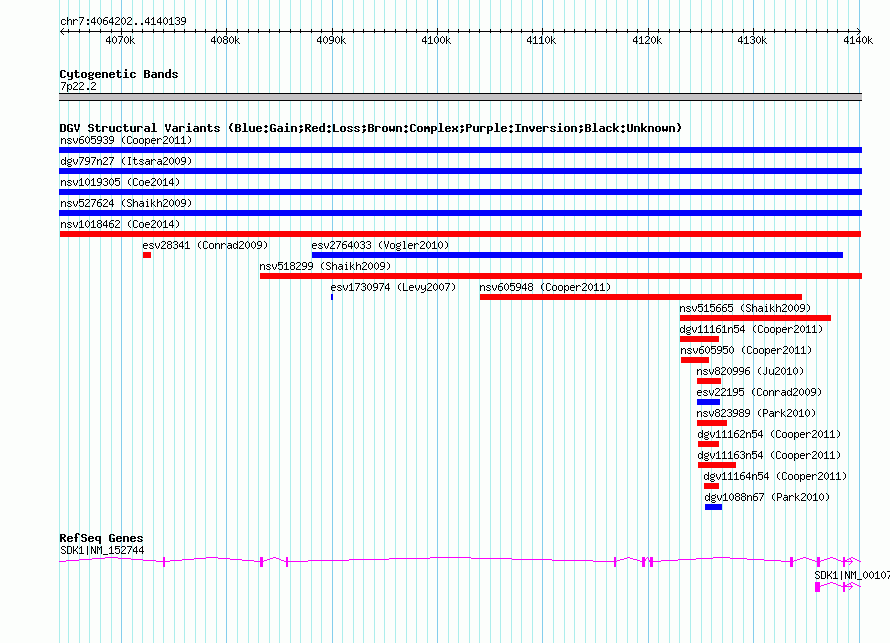890x643 pixels.
Task: Click the DGV Structural Variants track title
Action: (370, 128)
